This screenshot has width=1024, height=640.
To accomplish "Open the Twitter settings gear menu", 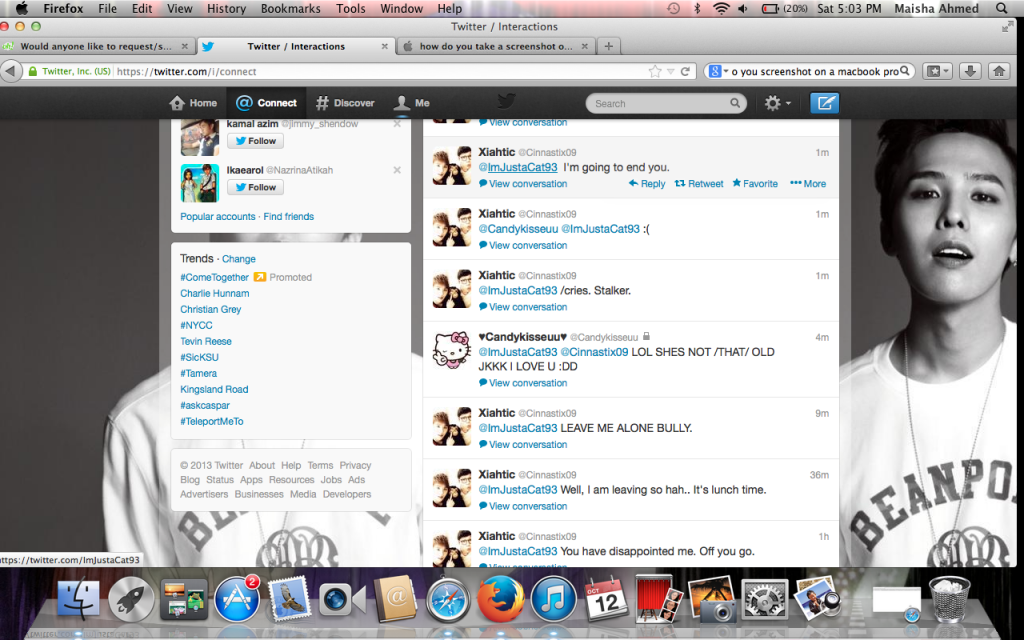I will click(773, 102).
